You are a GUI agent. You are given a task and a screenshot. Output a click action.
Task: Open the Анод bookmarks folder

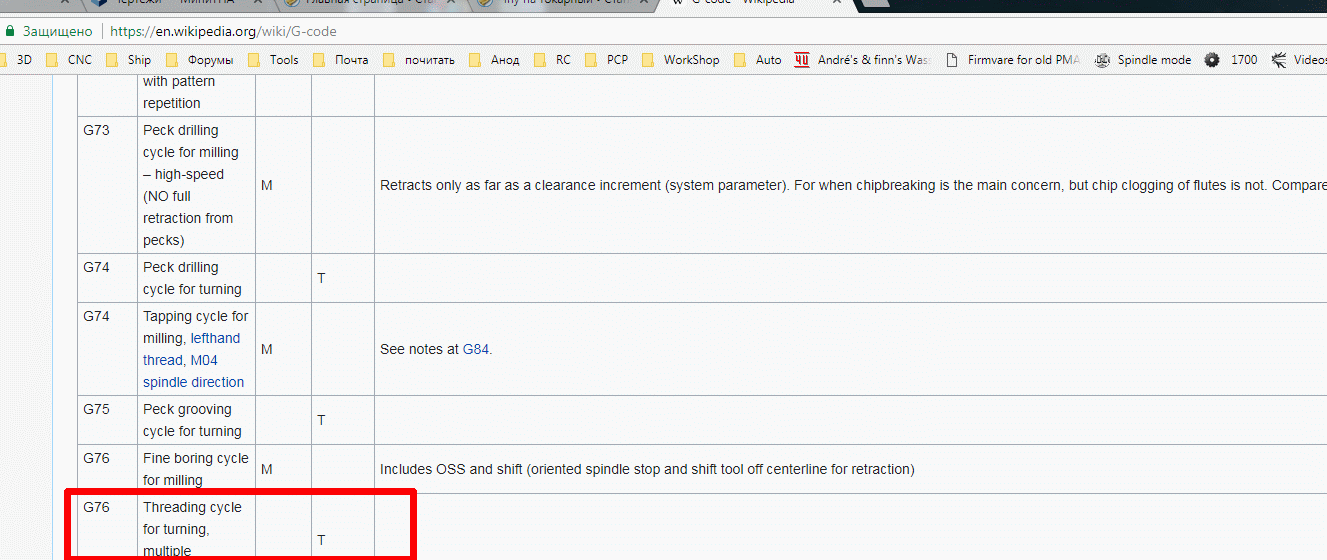[x=494, y=60]
